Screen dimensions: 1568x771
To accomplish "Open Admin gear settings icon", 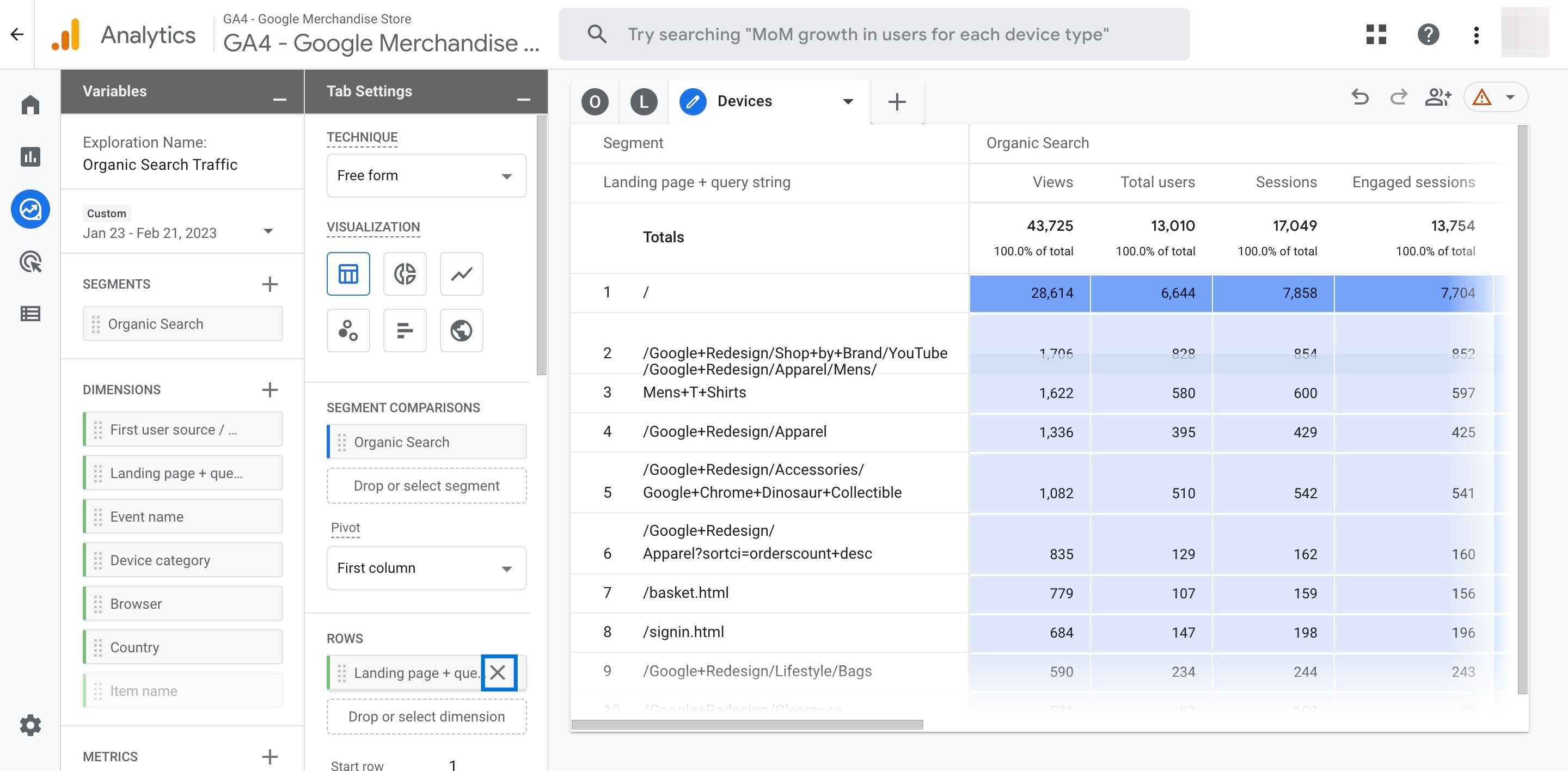I will coord(30,725).
